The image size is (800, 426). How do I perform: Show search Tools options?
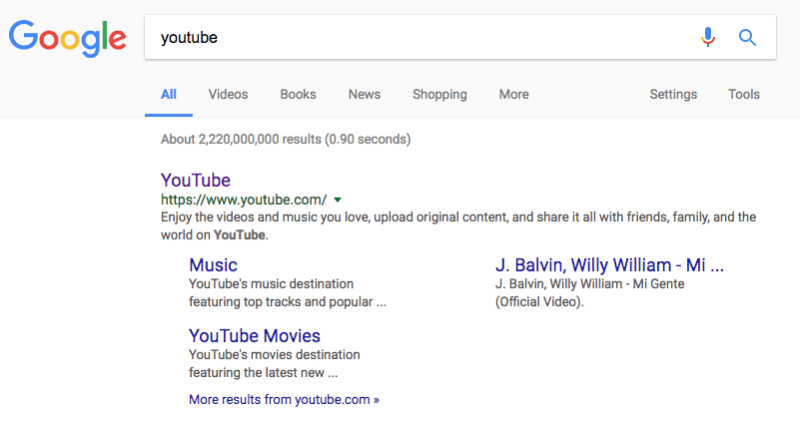pyautogui.click(x=744, y=94)
